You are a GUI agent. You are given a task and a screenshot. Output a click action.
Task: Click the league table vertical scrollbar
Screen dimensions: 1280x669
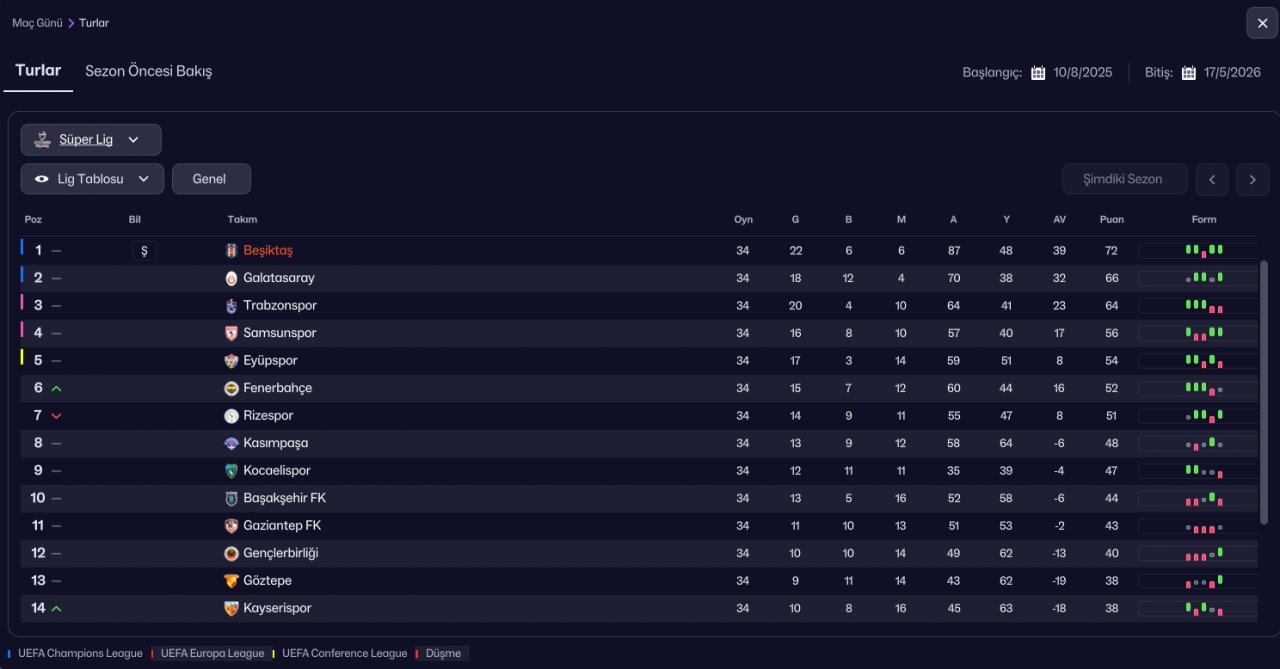click(x=1263, y=390)
